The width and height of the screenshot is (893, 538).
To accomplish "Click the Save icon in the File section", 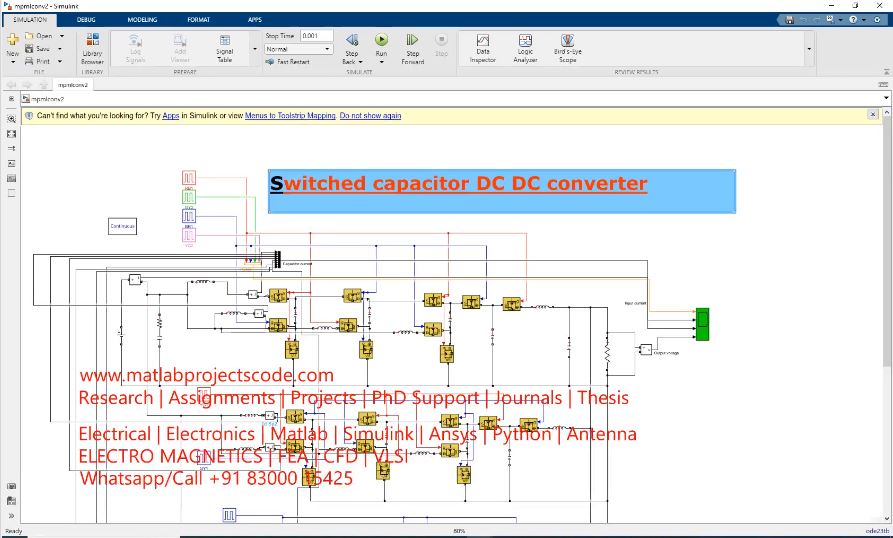I will tap(29, 48).
